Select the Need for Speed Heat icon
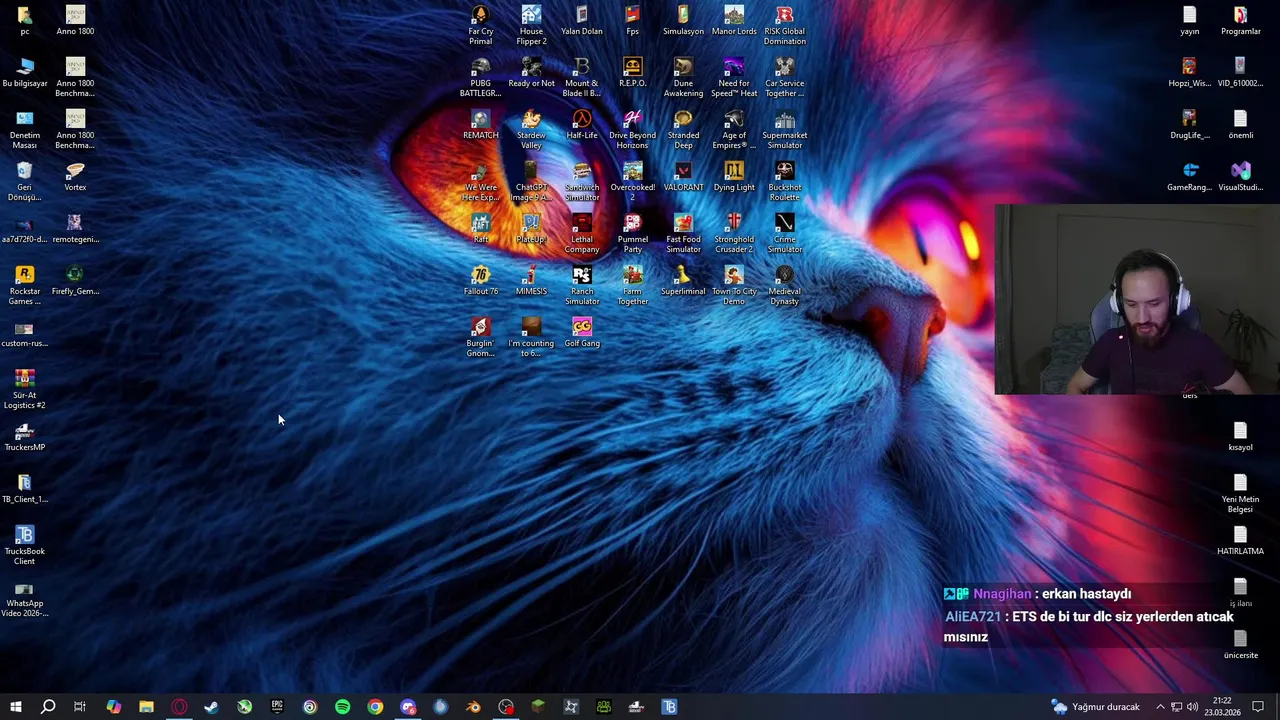 (x=734, y=77)
